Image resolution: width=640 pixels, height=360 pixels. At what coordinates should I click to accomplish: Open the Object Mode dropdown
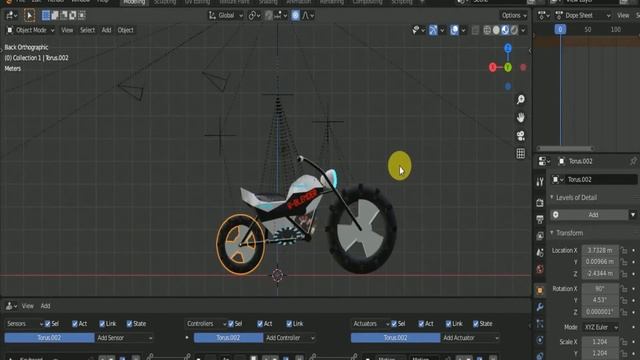point(31,30)
